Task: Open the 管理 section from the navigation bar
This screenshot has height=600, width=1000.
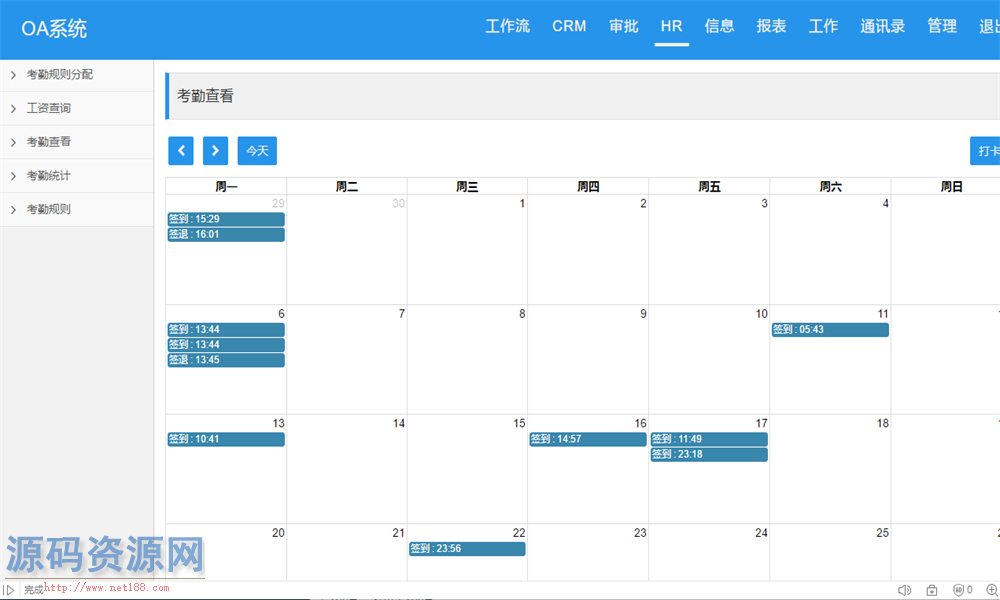Action: click(x=941, y=27)
